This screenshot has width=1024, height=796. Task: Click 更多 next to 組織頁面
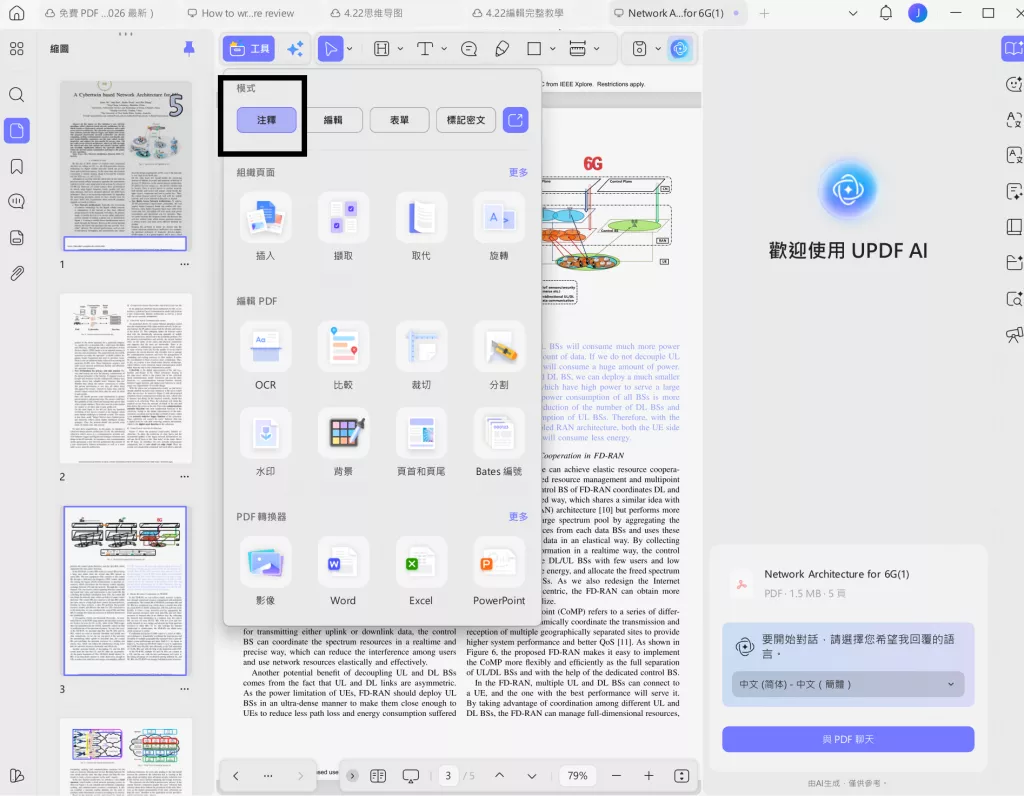tap(518, 172)
